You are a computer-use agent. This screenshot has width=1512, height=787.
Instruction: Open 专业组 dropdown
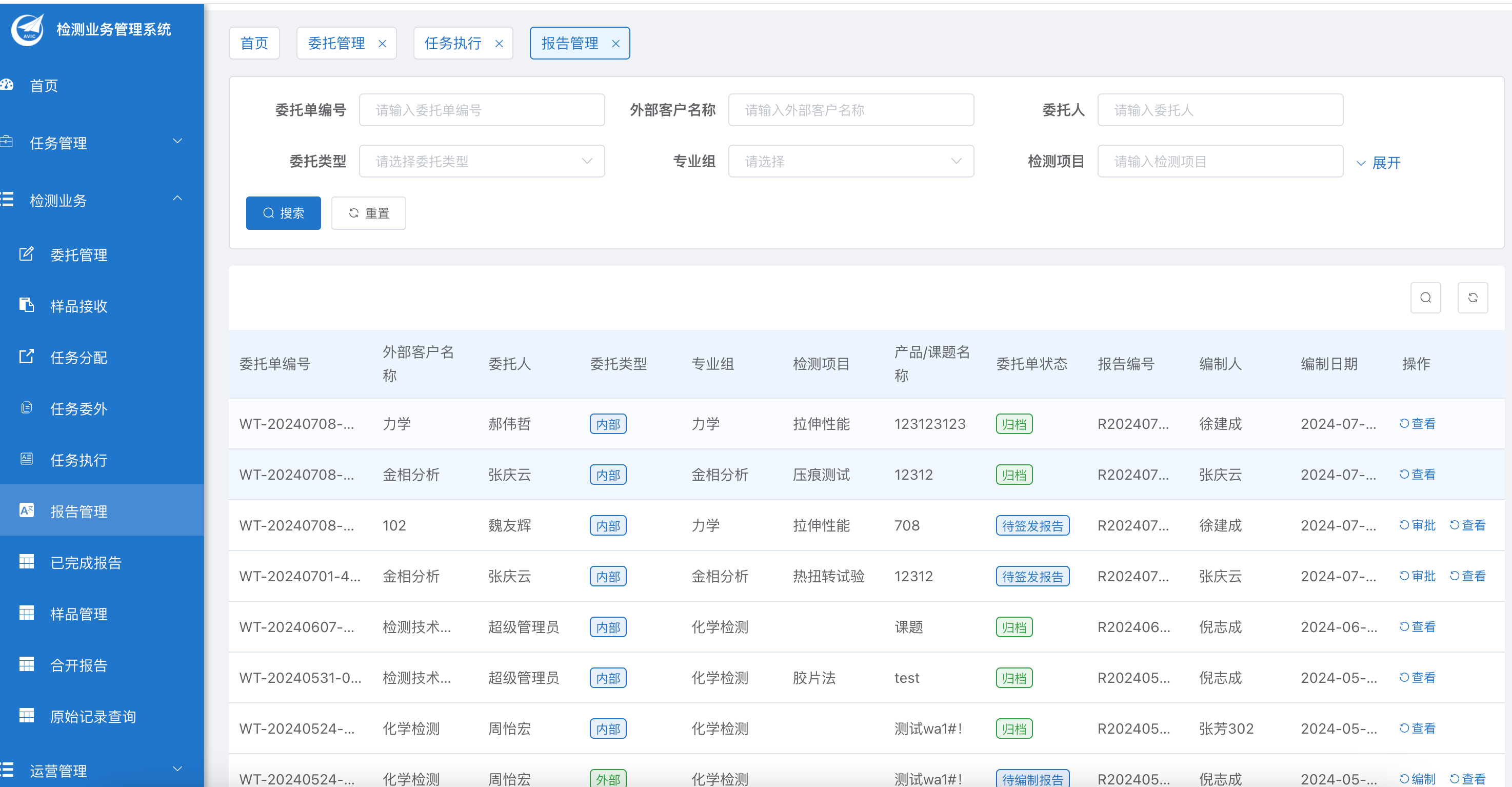(851, 161)
